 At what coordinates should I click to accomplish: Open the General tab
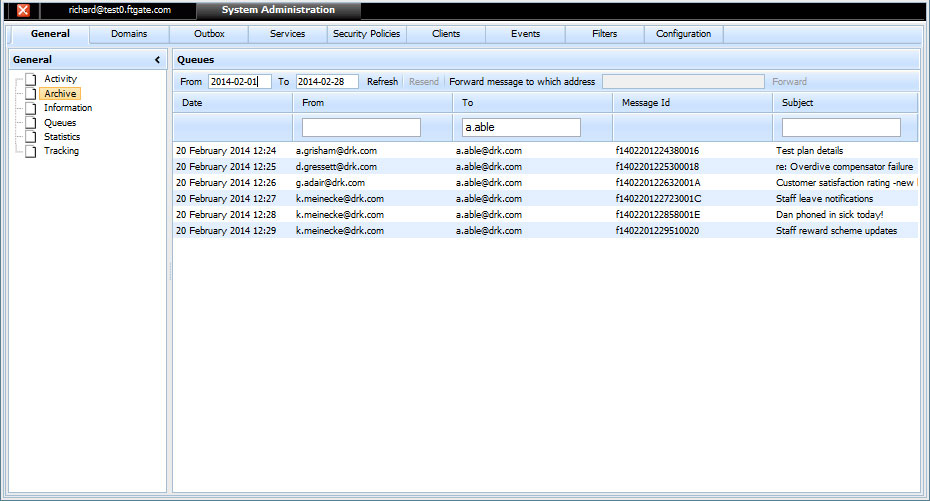point(50,34)
